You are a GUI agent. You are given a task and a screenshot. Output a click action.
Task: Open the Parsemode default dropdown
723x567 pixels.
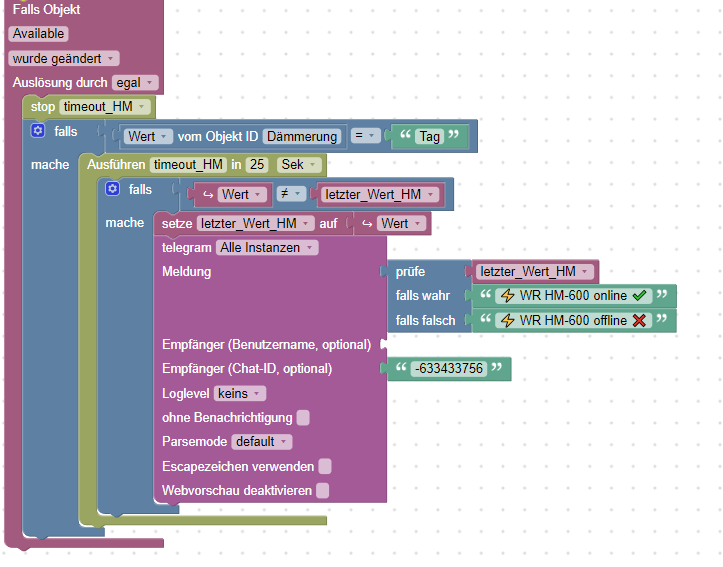(261, 442)
